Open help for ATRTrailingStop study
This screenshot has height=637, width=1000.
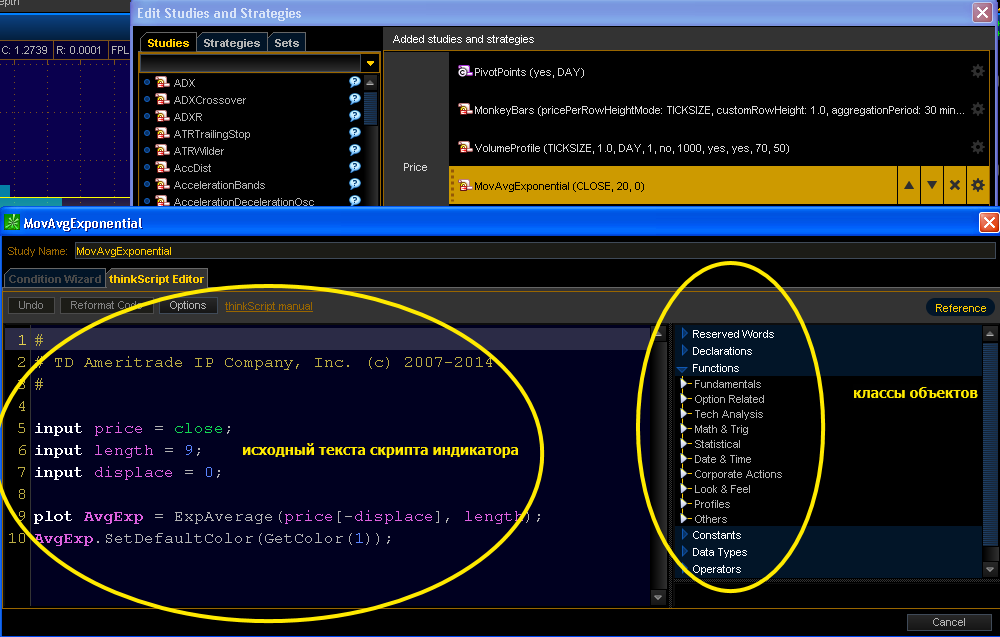pos(355,133)
